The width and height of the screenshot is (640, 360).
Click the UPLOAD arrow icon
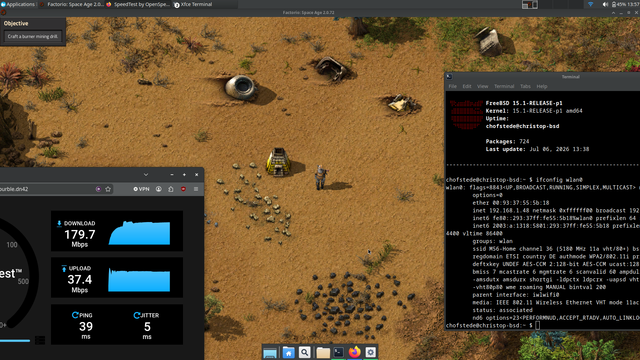64,268
